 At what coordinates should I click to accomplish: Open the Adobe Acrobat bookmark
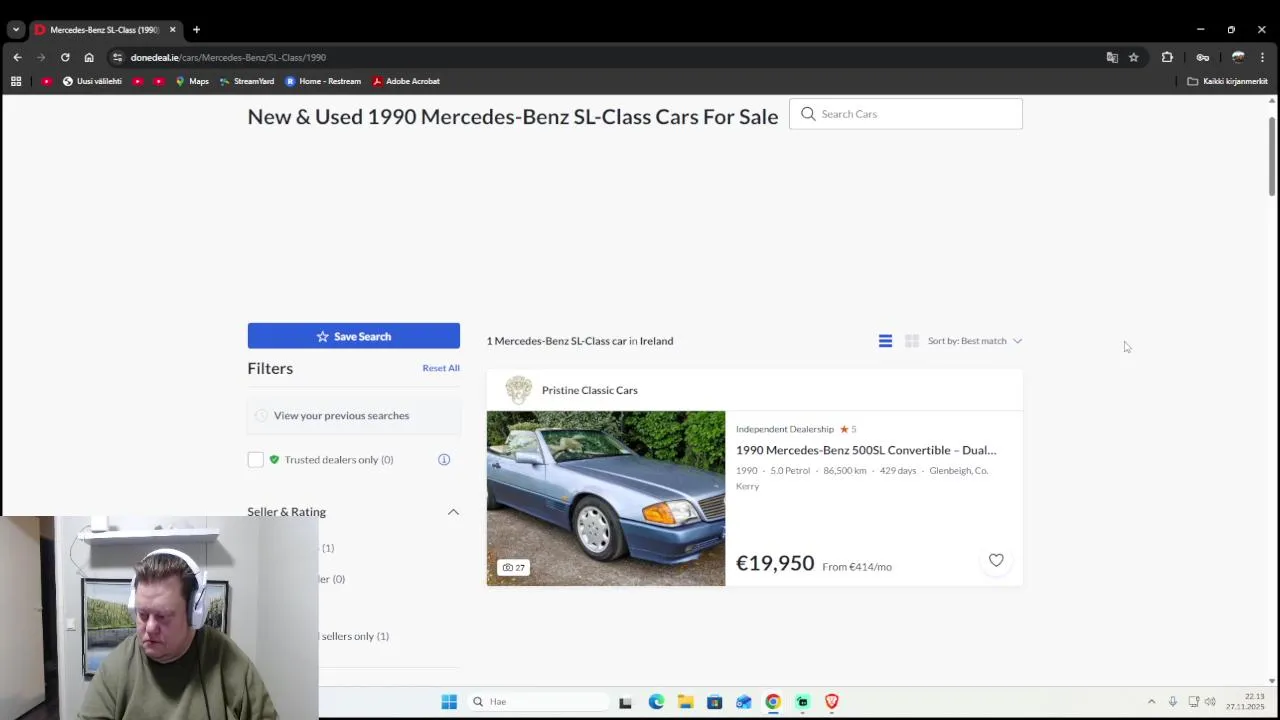406,81
